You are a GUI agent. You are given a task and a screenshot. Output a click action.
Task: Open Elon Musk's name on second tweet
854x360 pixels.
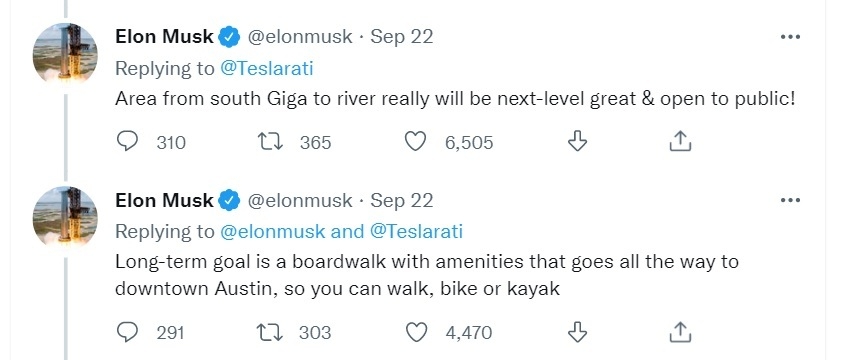click(x=164, y=200)
